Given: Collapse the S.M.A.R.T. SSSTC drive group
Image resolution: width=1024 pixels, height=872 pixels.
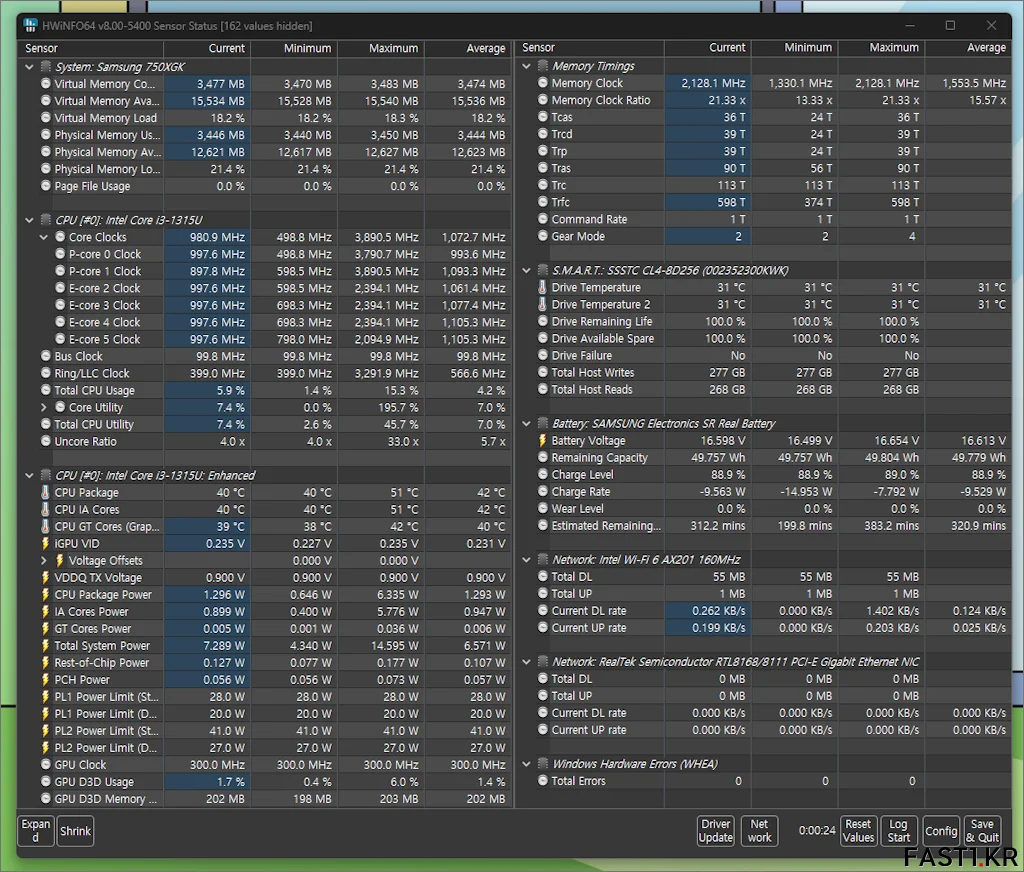Looking at the screenshot, I should tap(526, 270).
